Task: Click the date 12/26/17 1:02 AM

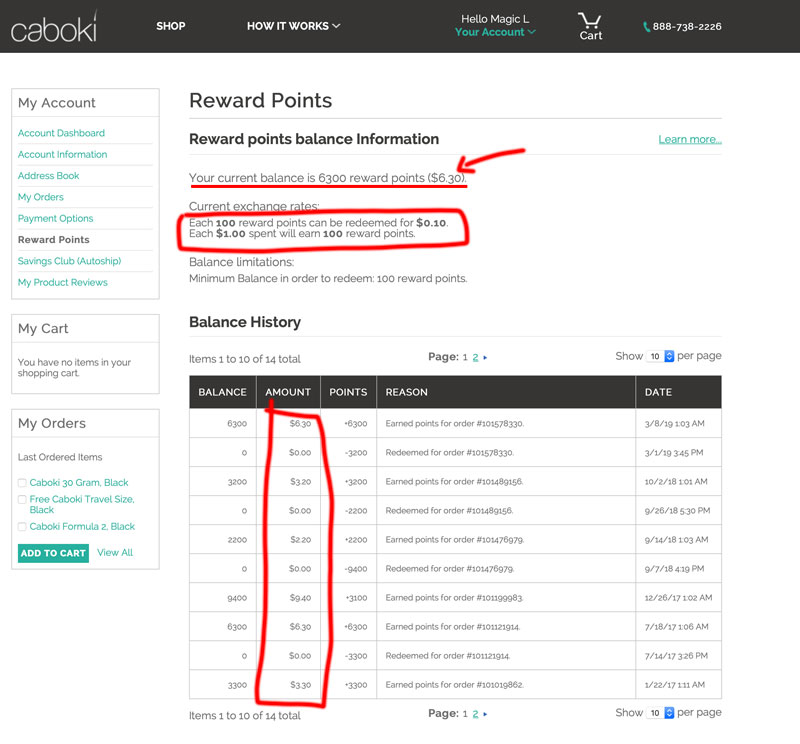Action: 678,598
